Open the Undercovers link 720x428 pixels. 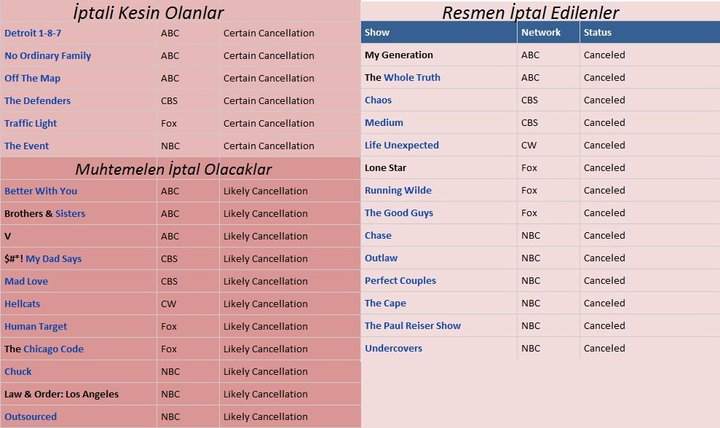(394, 348)
